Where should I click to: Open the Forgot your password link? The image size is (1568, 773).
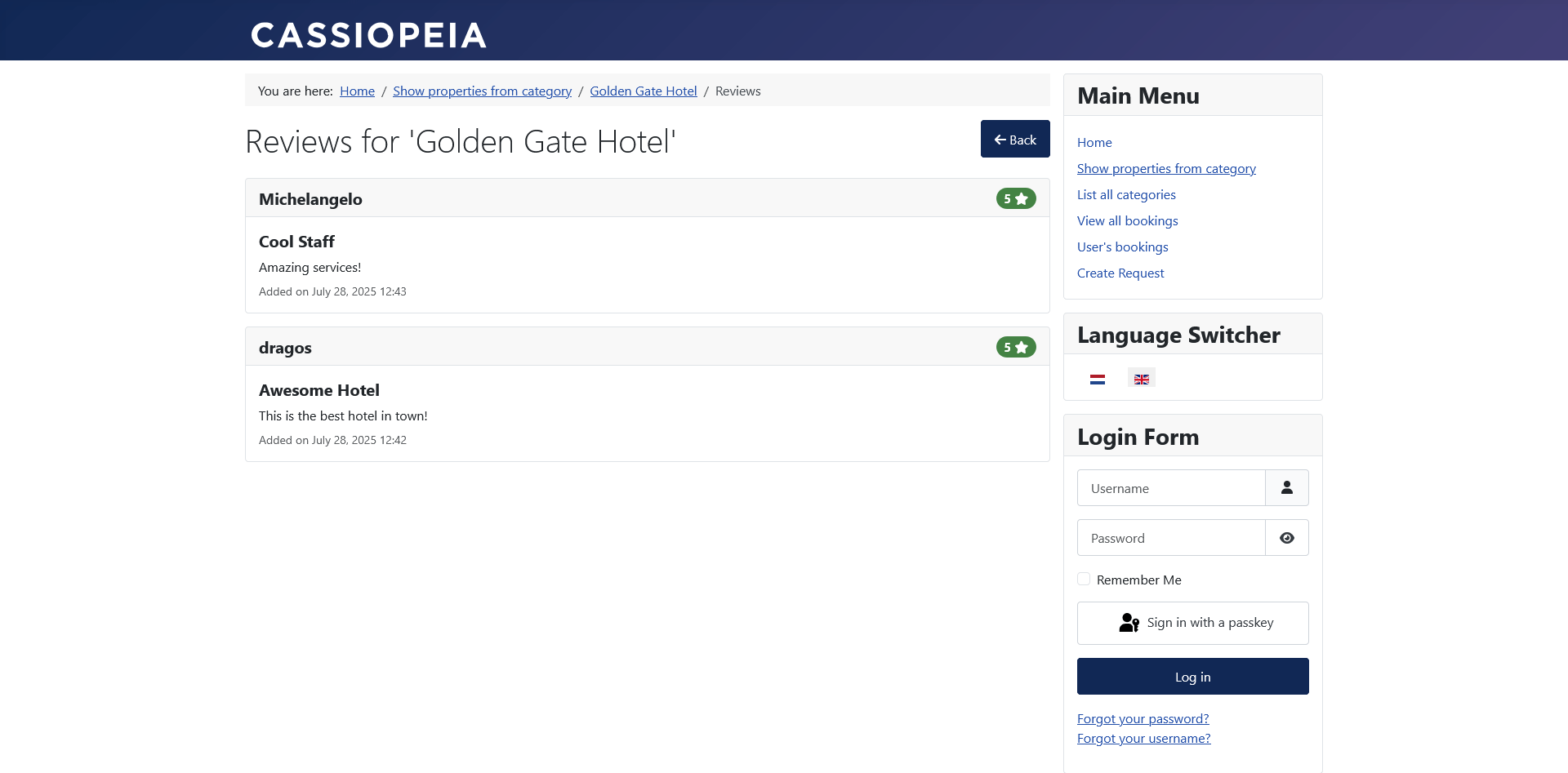click(1143, 718)
